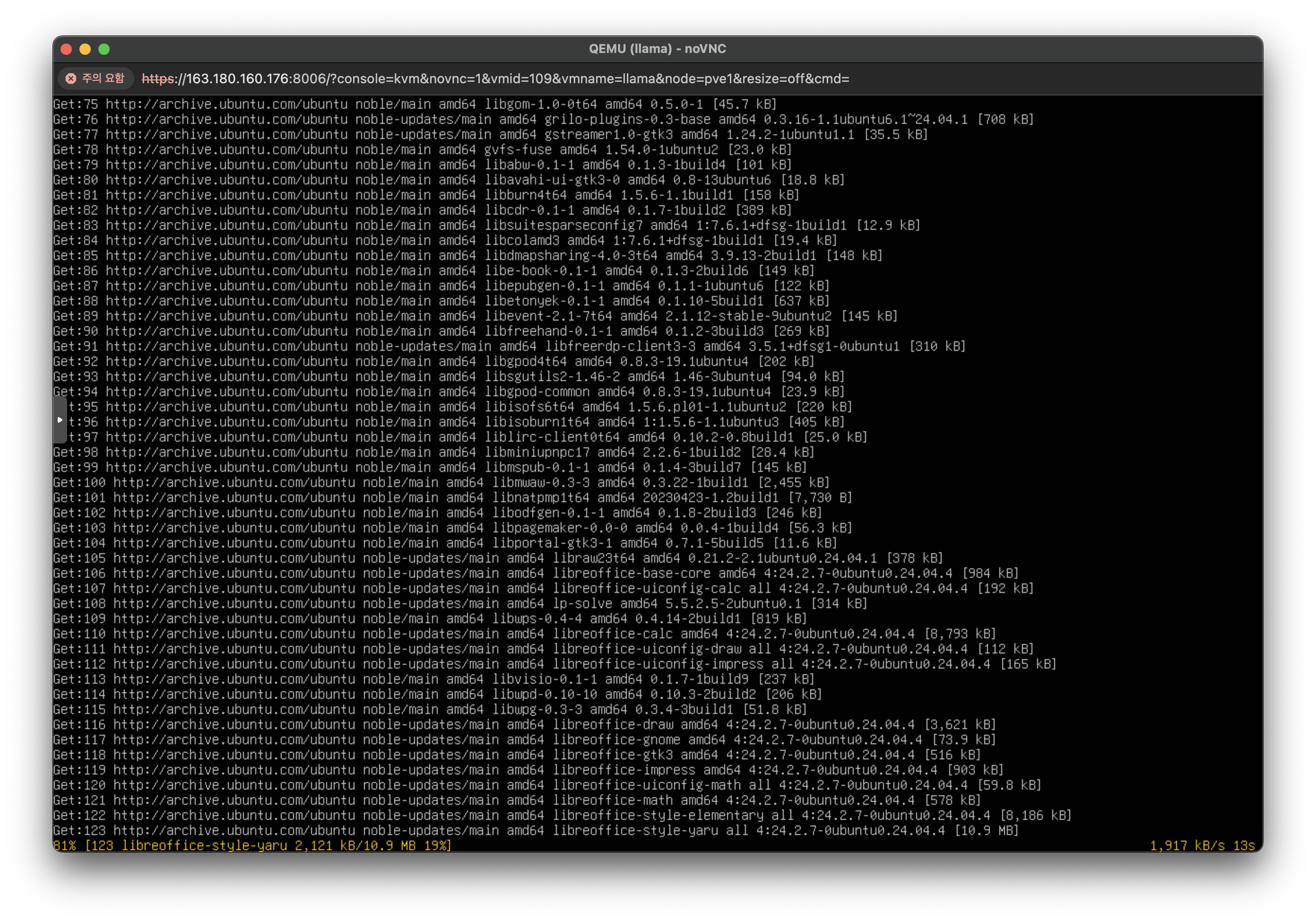Minimize the window with the yellow button
The height and width of the screenshot is (922, 1316).
(86, 49)
